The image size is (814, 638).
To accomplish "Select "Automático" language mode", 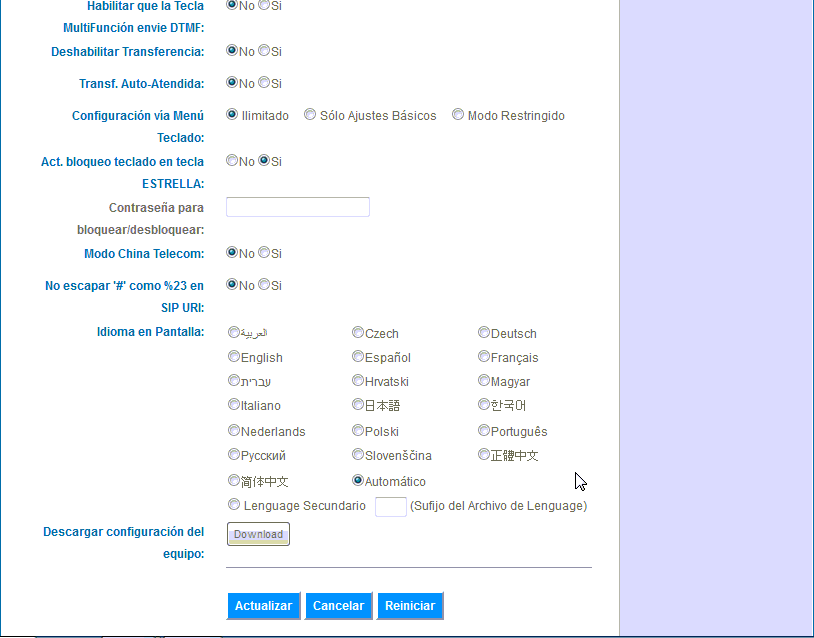I will click(x=357, y=480).
